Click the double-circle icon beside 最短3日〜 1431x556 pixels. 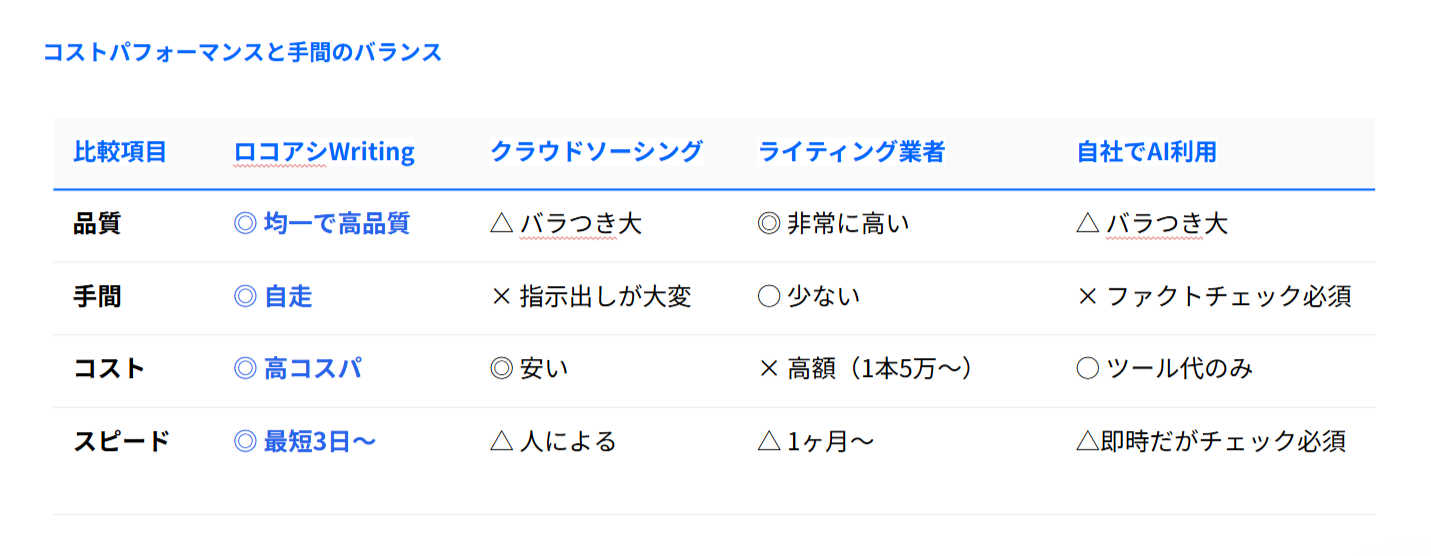tap(245, 441)
